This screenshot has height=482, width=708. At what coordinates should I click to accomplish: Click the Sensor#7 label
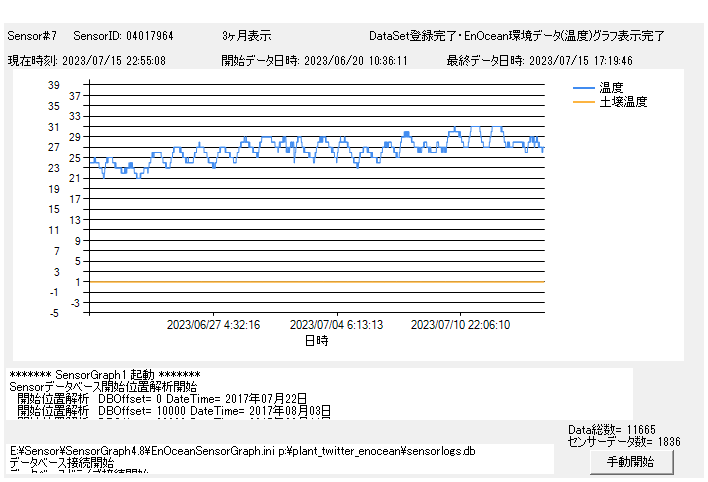(33, 36)
